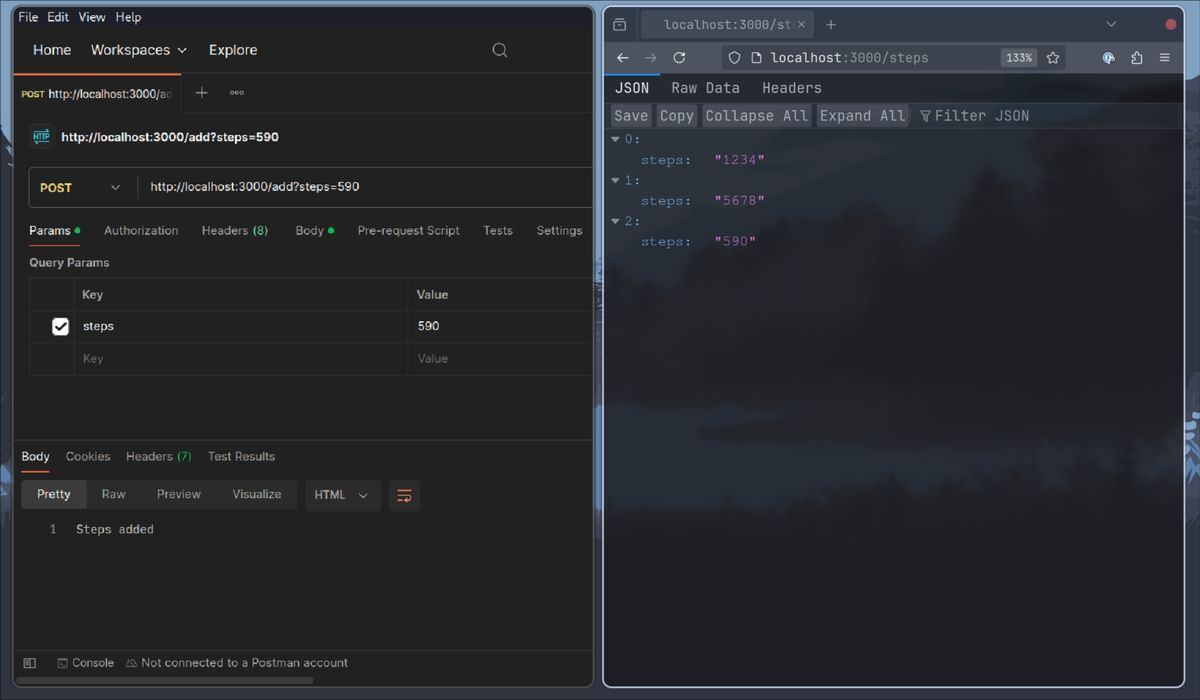Screen dimensions: 1200x700
Task: Toggle response line wrap icon
Action: pyautogui.click(x=404, y=495)
